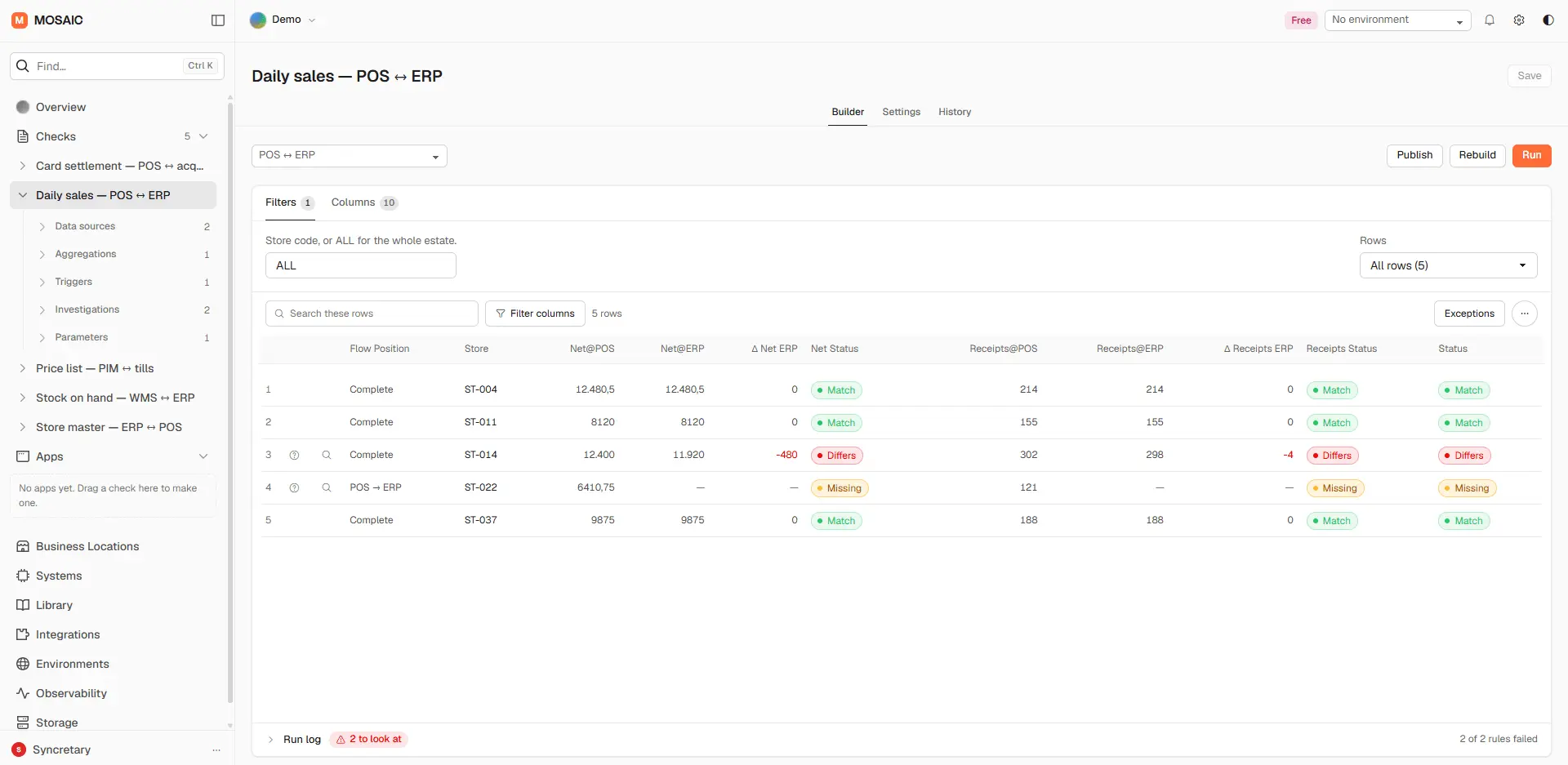Click help icon on ST-014 row
The image size is (1568, 765).
point(294,456)
